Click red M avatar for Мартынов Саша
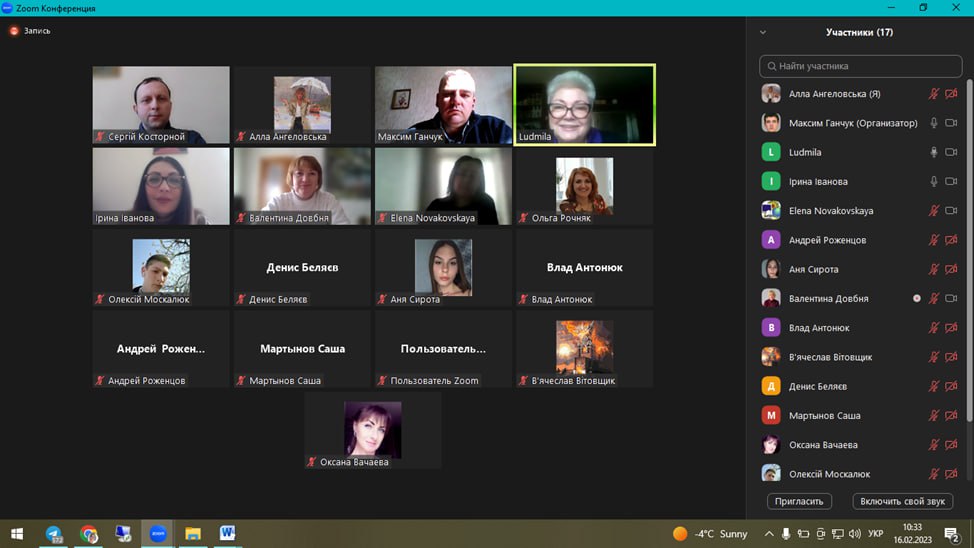 point(771,415)
